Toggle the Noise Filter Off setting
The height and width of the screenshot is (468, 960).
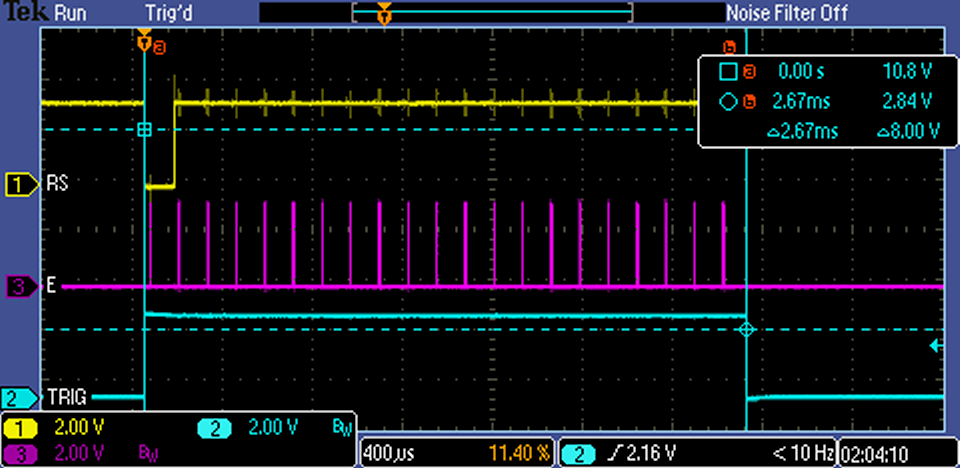coord(786,13)
